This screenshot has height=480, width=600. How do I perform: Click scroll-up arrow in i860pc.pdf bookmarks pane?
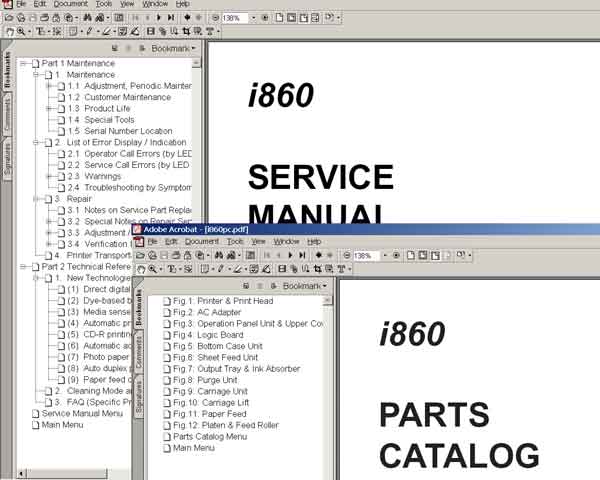pyautogui.click(x=328, y=301)
